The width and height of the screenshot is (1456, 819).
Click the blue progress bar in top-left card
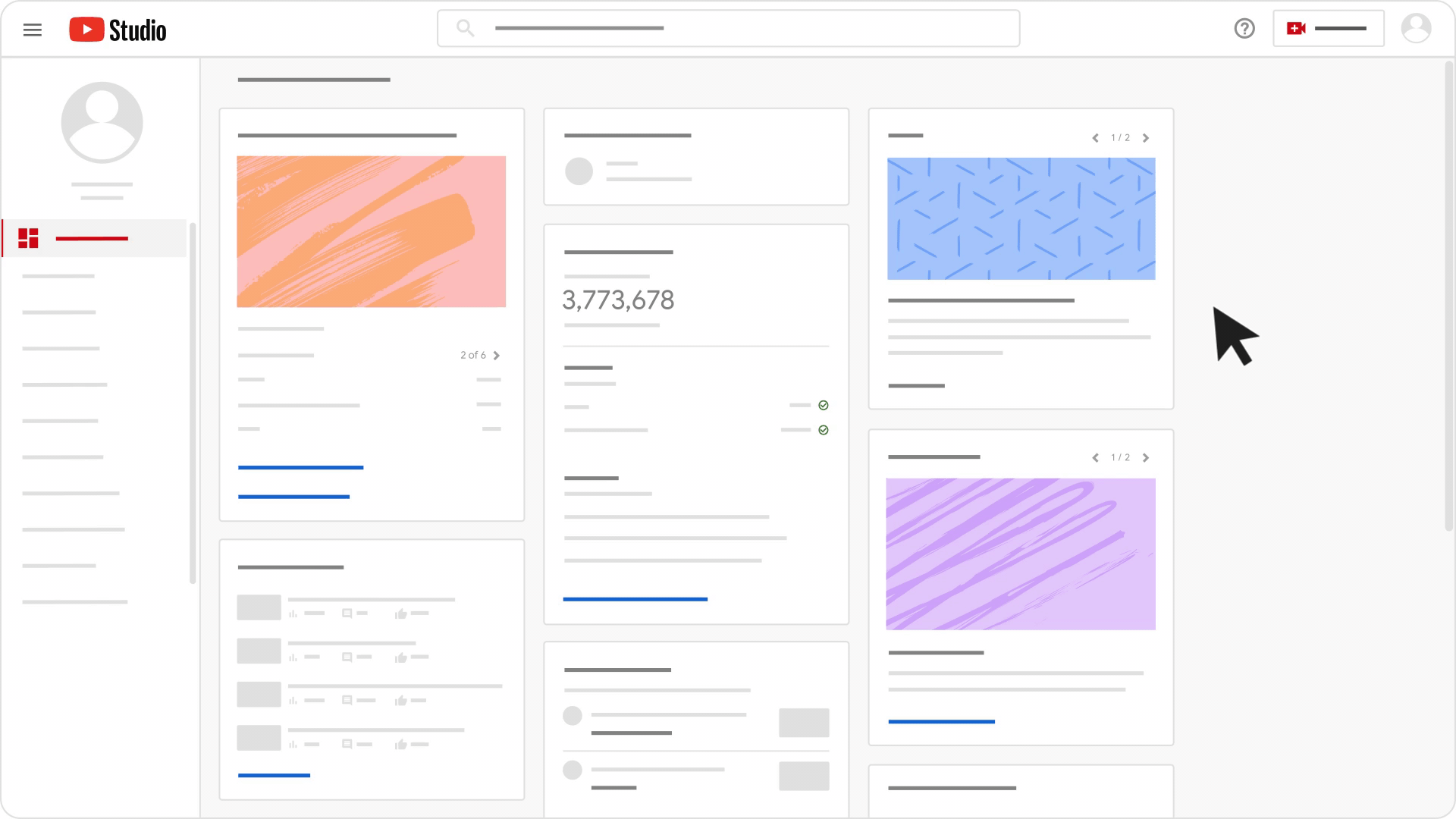coord(301,467)
